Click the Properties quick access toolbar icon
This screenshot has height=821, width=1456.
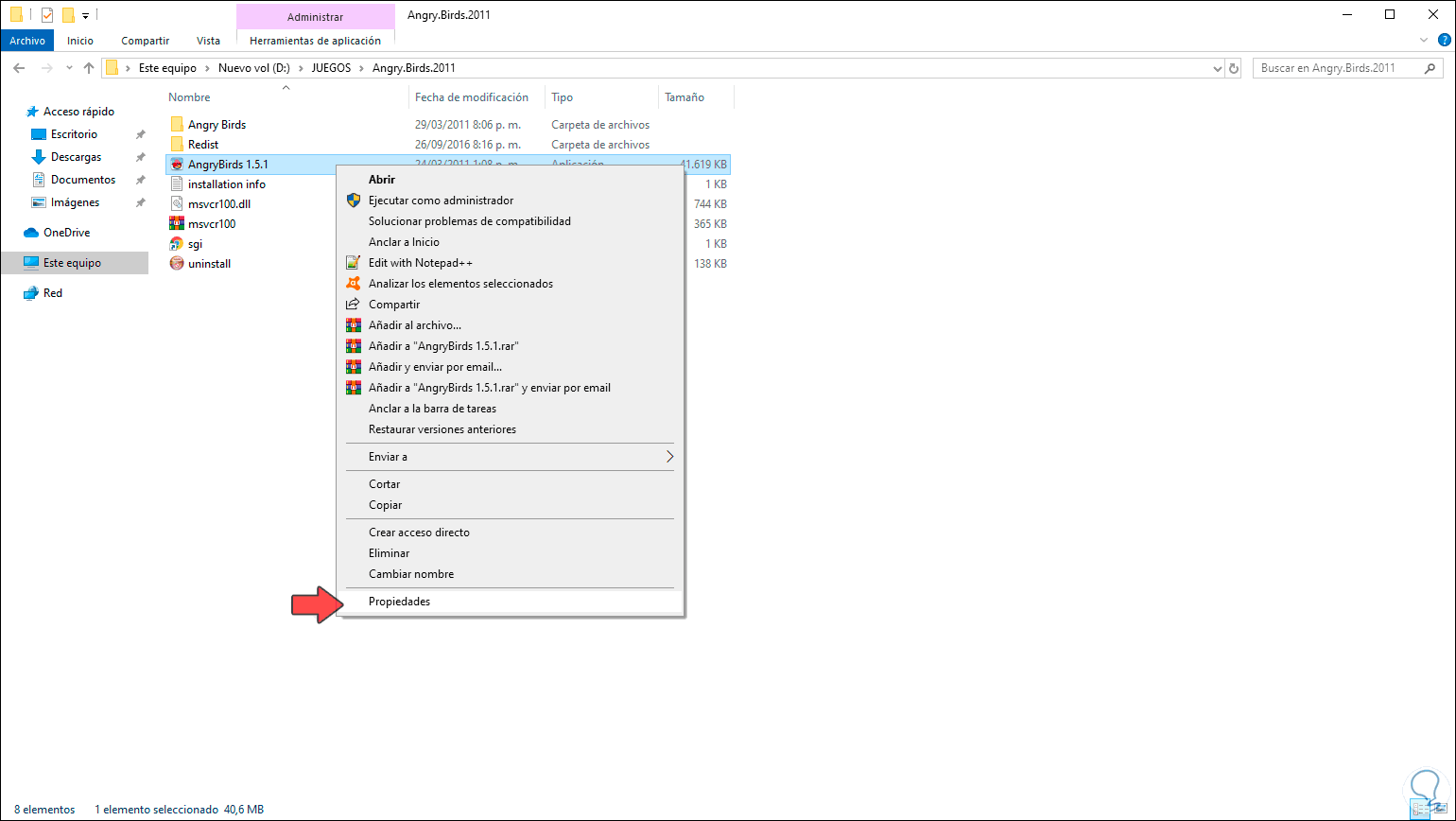pyautogui.click(x=47, y=15)
